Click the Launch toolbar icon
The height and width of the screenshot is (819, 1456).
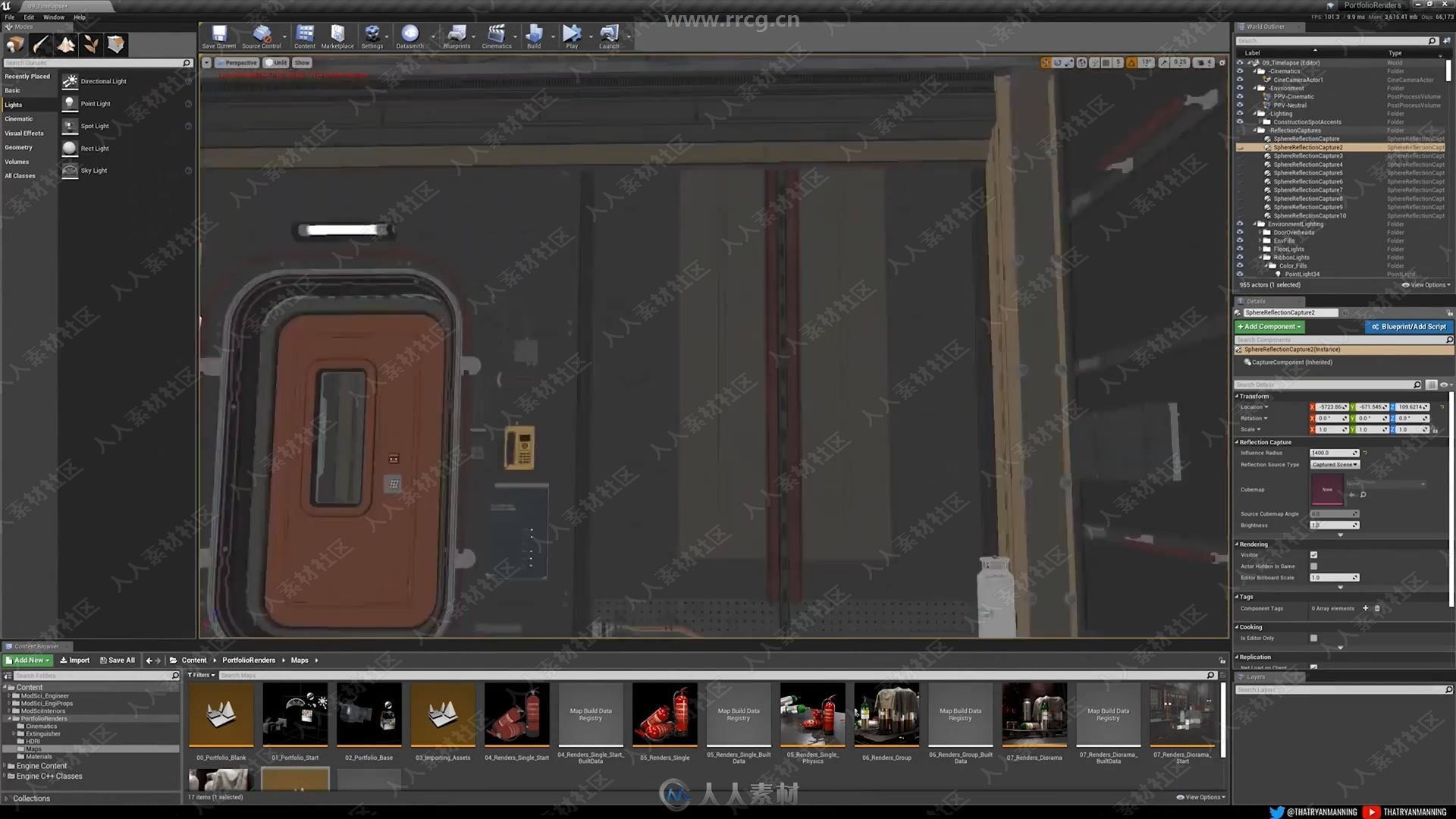pyautogui.click(x=609, y=36)
